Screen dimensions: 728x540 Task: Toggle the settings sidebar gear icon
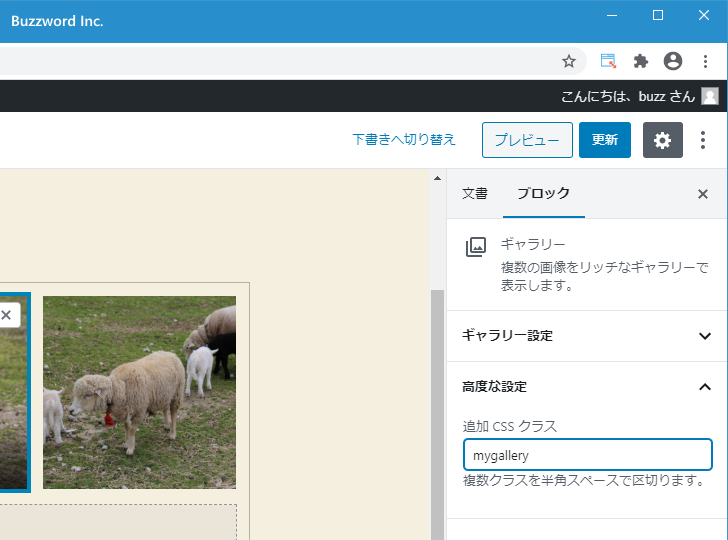pyautogui.click(x=662, y=140)
